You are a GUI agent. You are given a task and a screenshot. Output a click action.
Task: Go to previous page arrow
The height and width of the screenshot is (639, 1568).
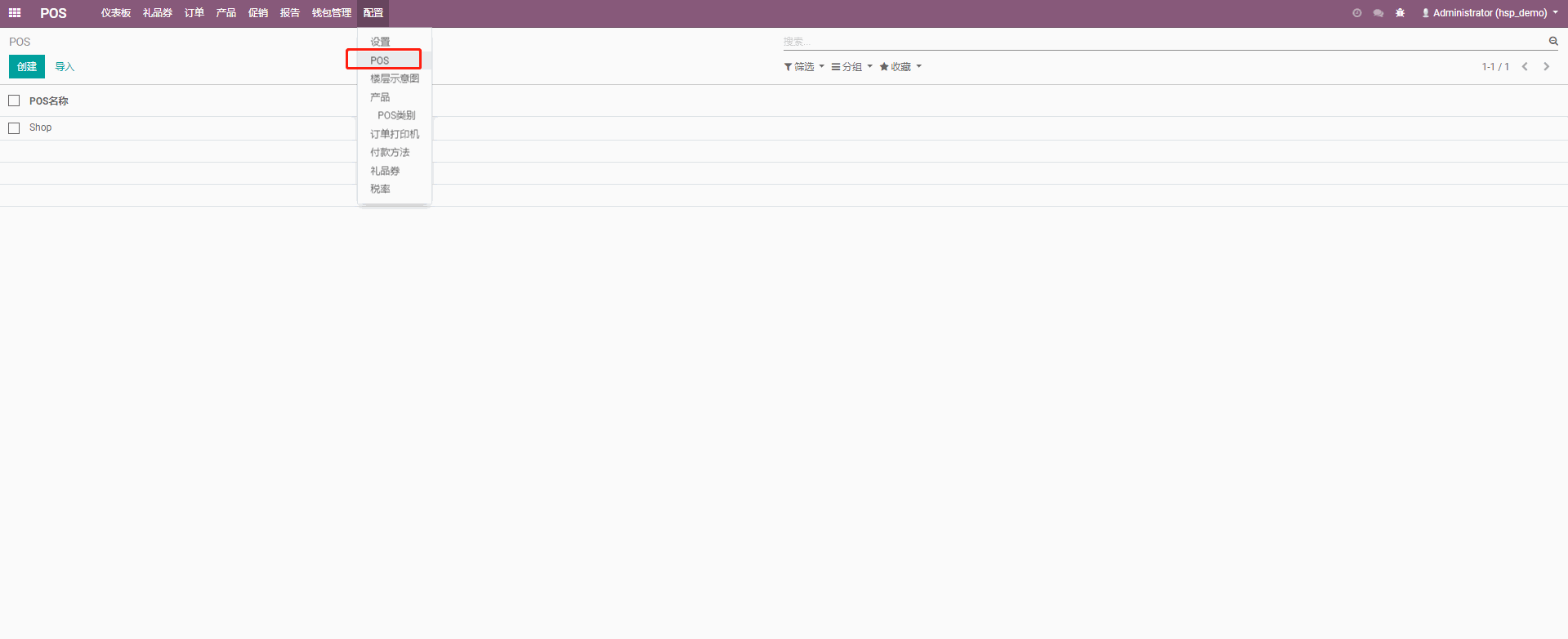(1525, 67)
